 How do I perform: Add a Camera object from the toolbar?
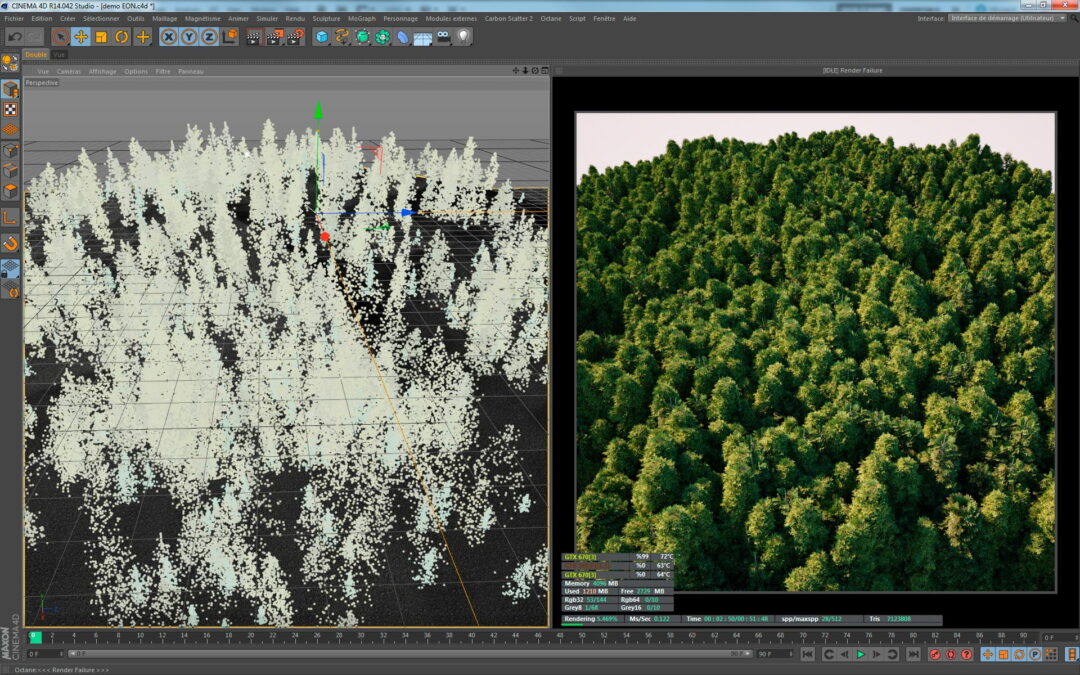tap(443, 37)
